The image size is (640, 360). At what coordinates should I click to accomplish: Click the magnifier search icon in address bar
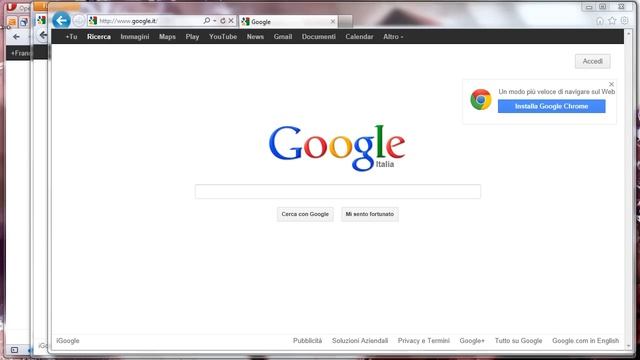pos(207,20)
